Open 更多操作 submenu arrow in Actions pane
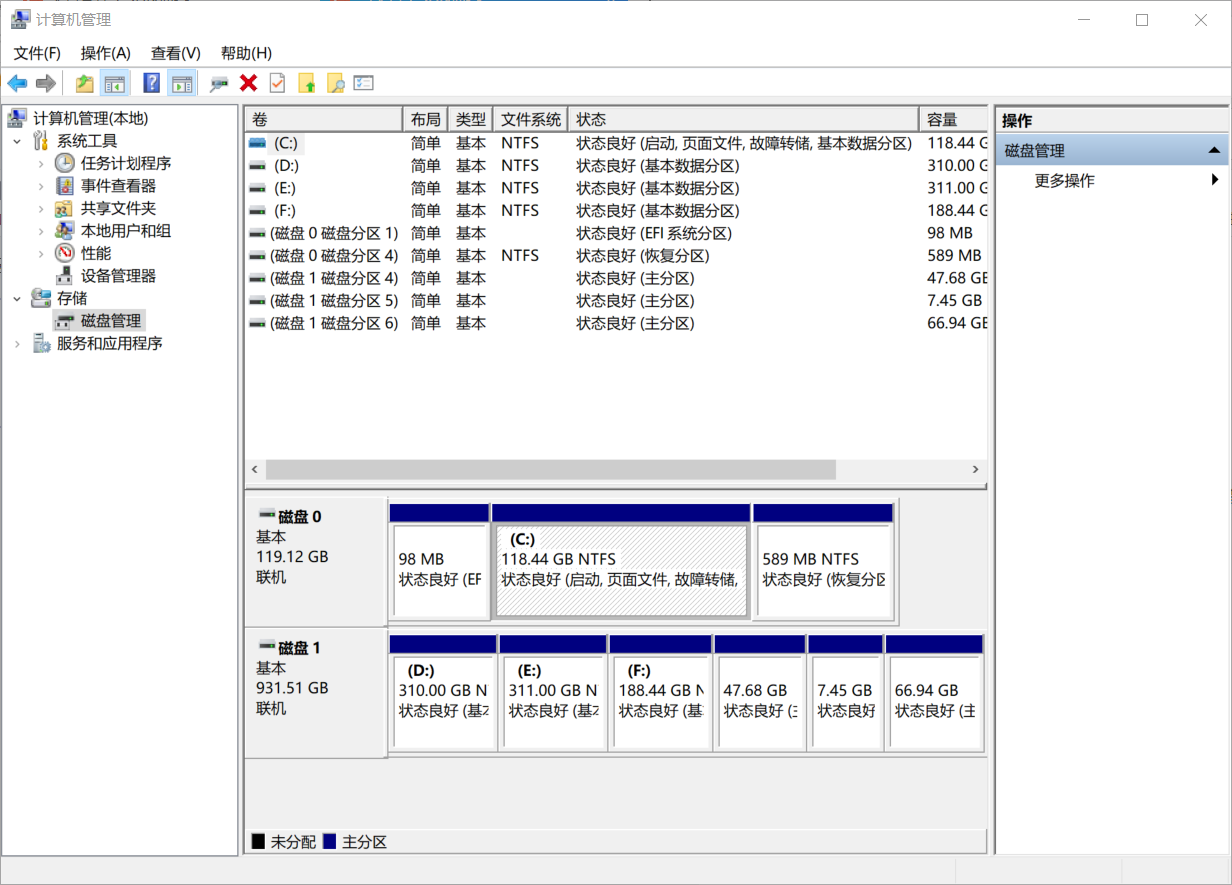1232x885 pixels. [x=1215, y=180]
